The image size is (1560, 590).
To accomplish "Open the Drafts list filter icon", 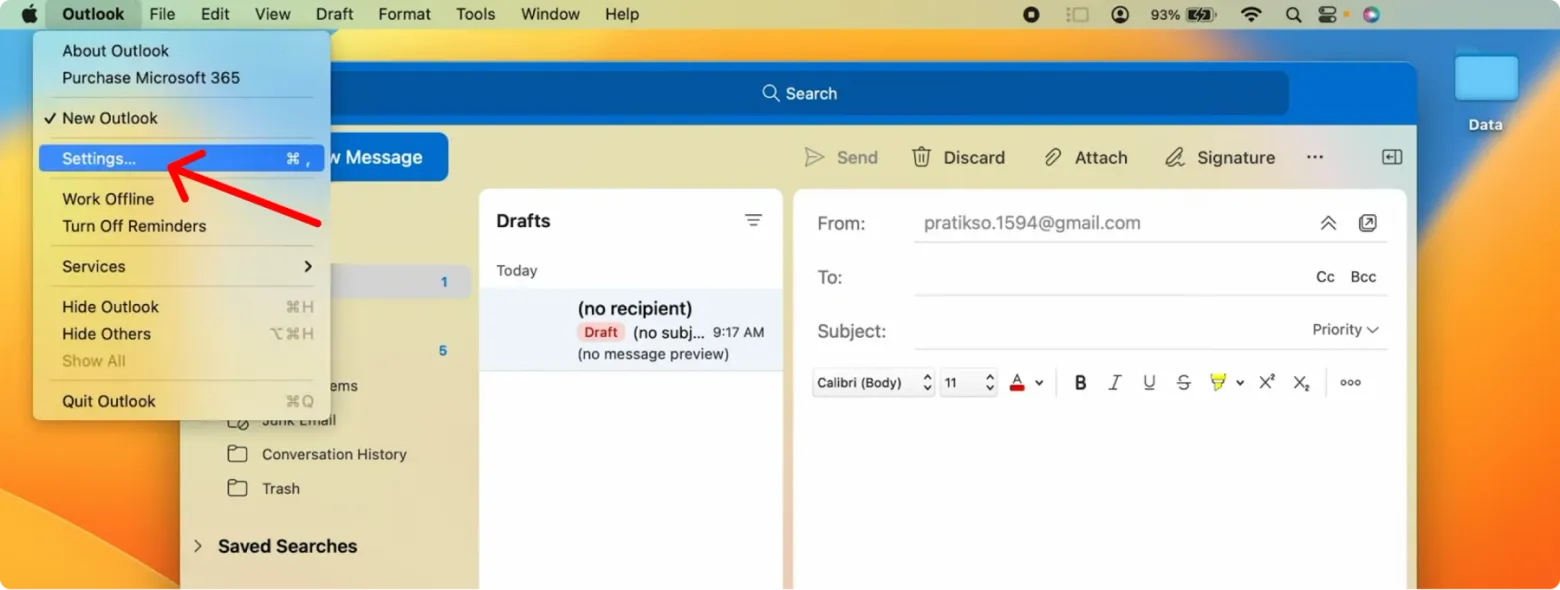I will (x=754, y=221).
